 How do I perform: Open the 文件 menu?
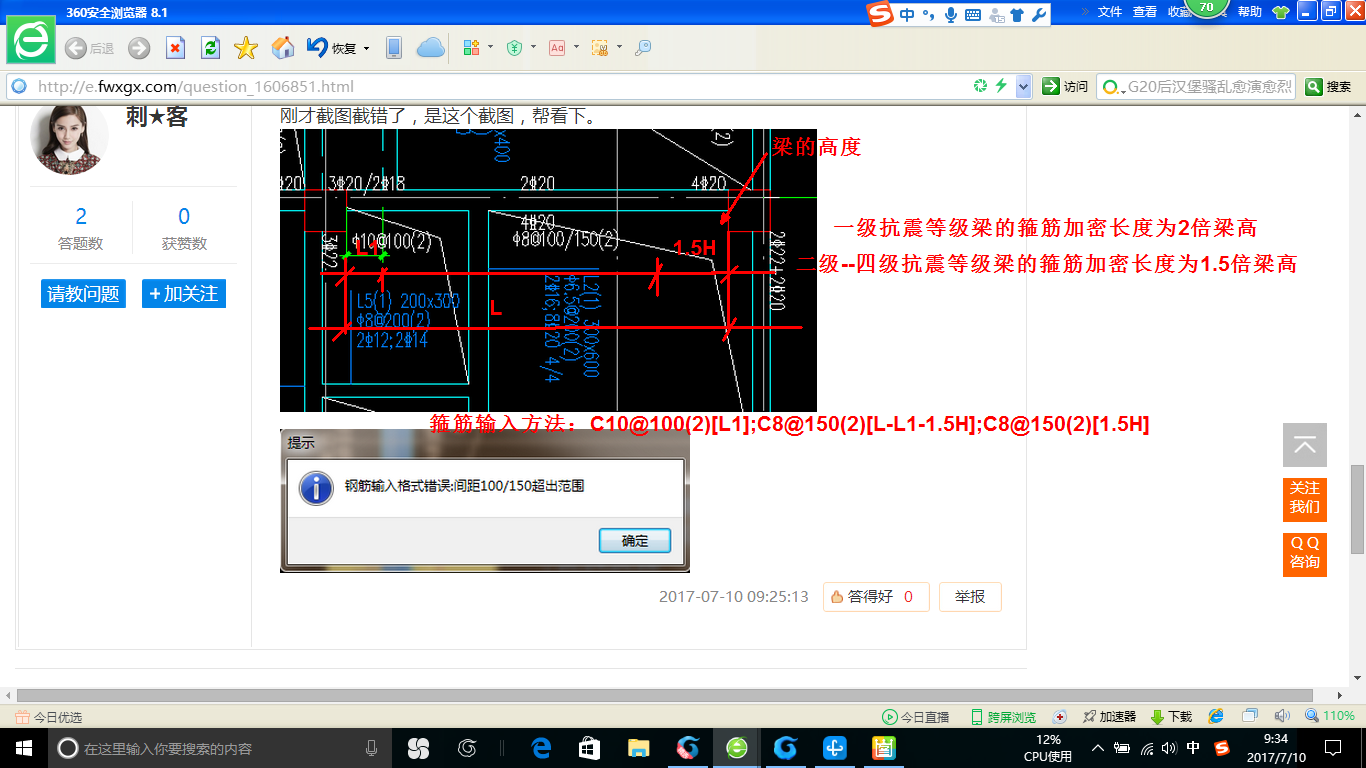1110,12
